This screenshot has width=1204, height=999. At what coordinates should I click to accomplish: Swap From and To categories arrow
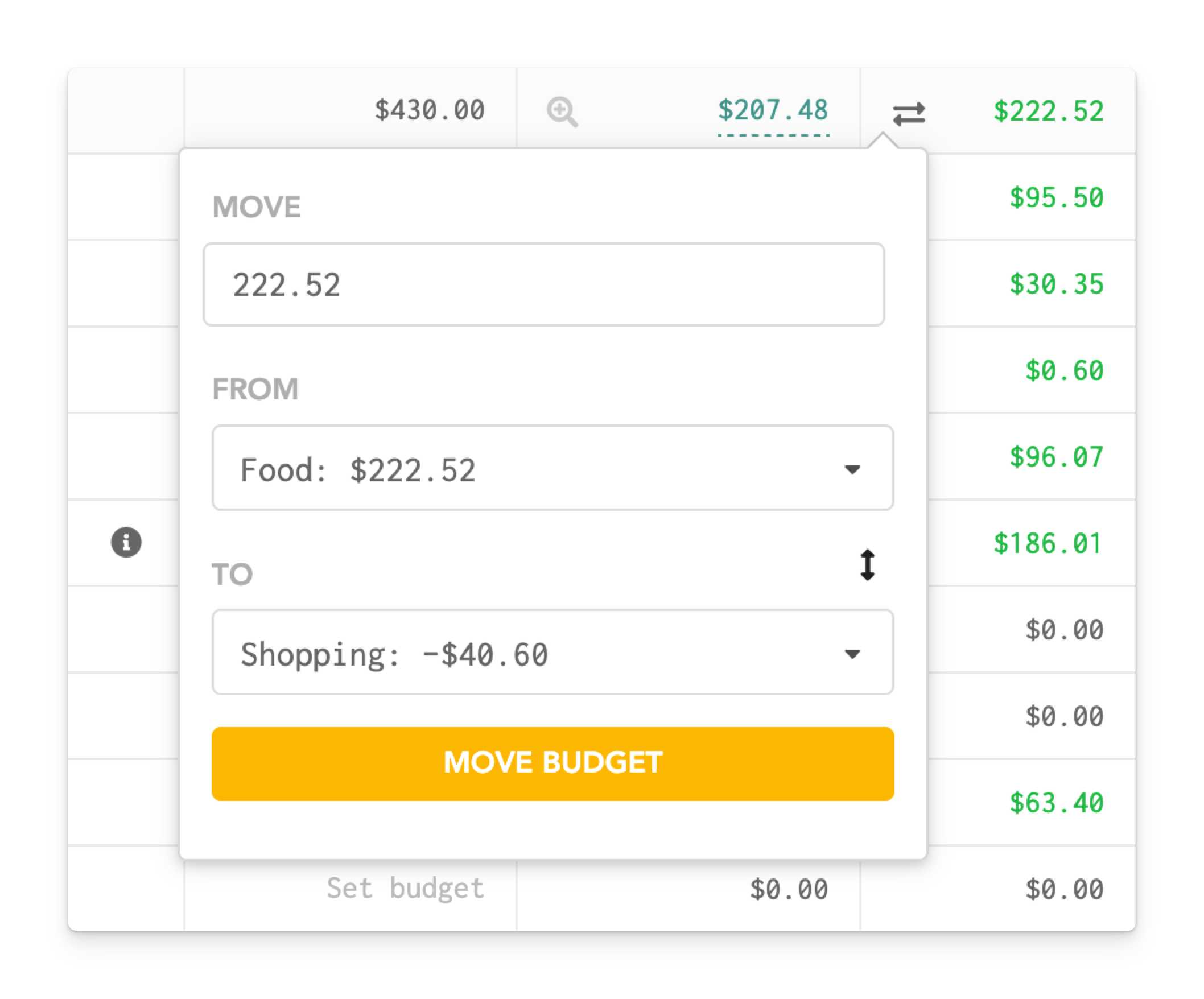[x=868, y=565]
